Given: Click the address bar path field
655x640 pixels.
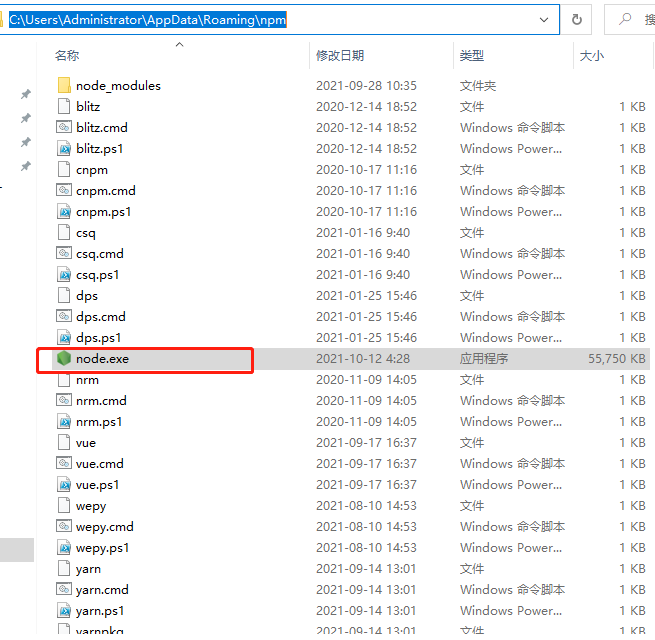Looking at the screenshot, I should tap(279, 20).
